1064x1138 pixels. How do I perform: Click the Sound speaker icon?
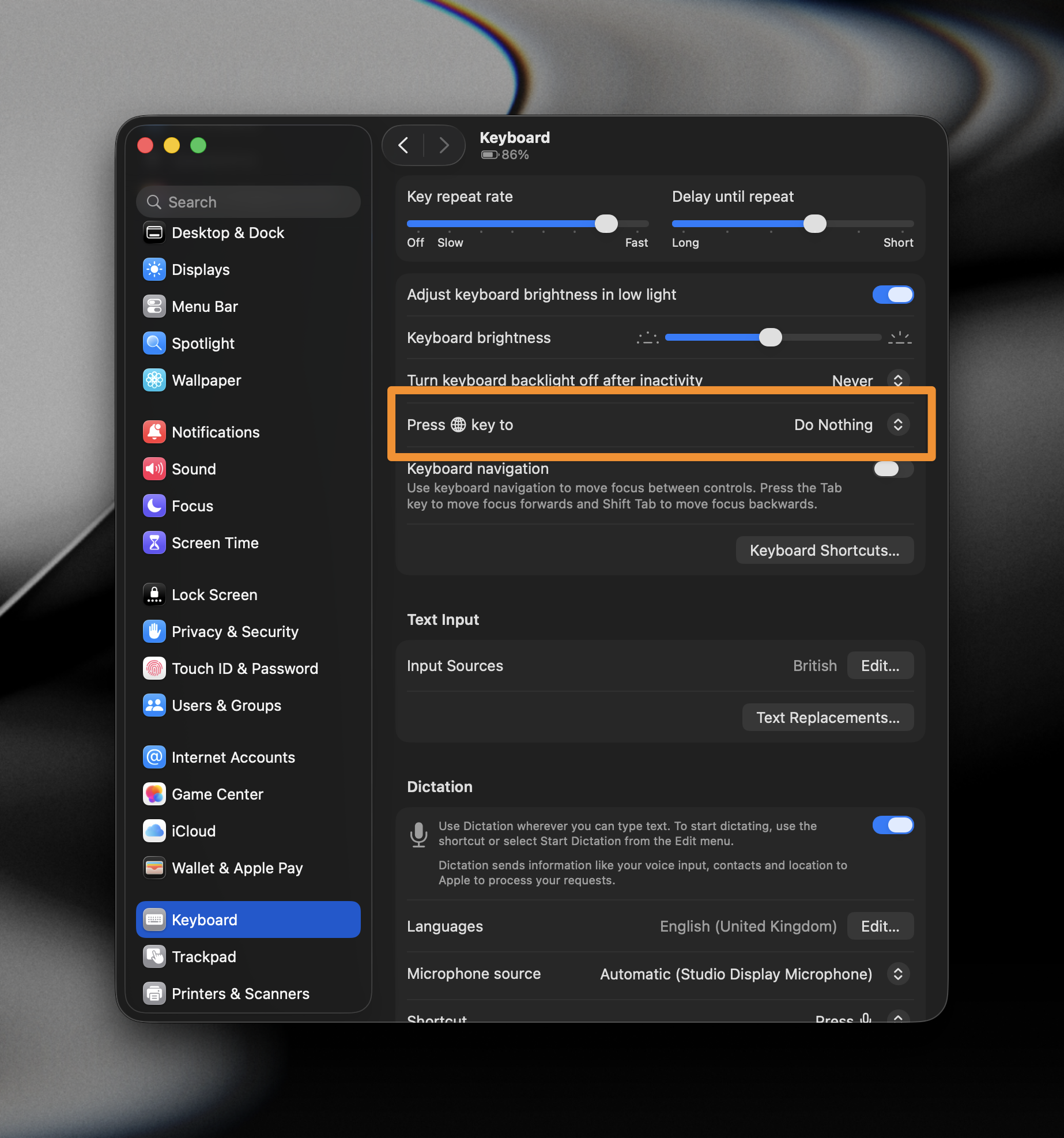[154, 469]
